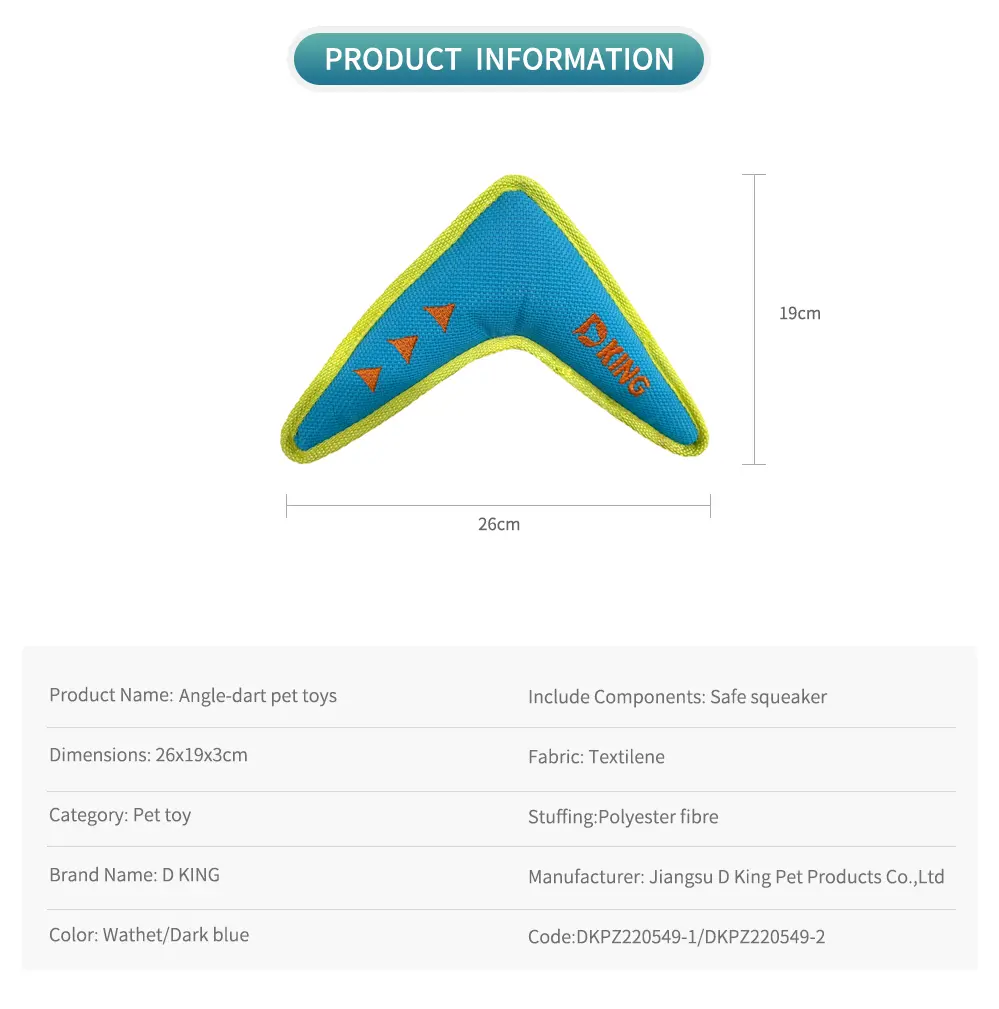This screenshot has height=1009, width=999.
Task: Click the 26cm width label
Action: pos(499,524)
